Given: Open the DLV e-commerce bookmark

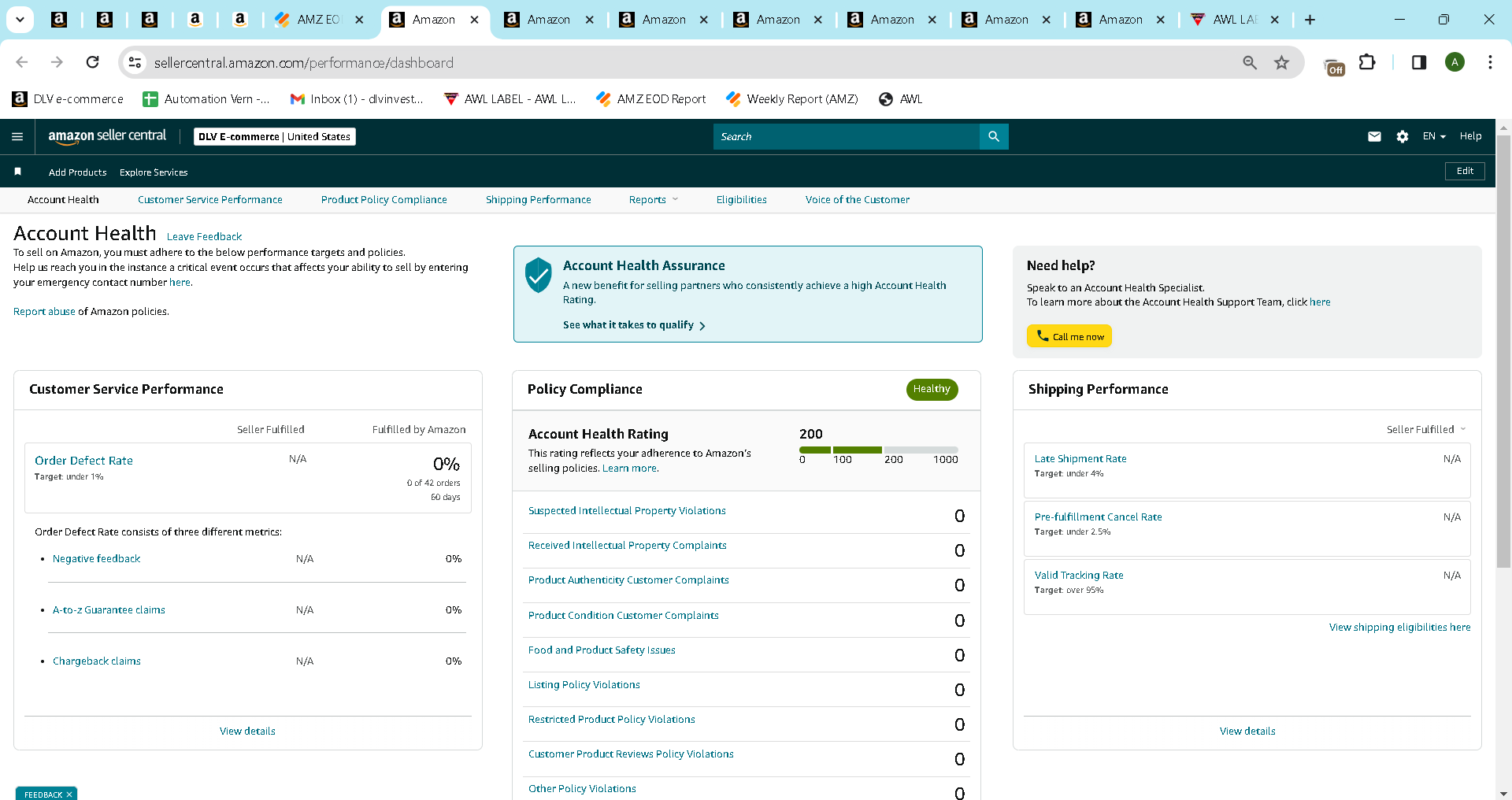Looking at the screenshot, I should [x=68, y=98].
